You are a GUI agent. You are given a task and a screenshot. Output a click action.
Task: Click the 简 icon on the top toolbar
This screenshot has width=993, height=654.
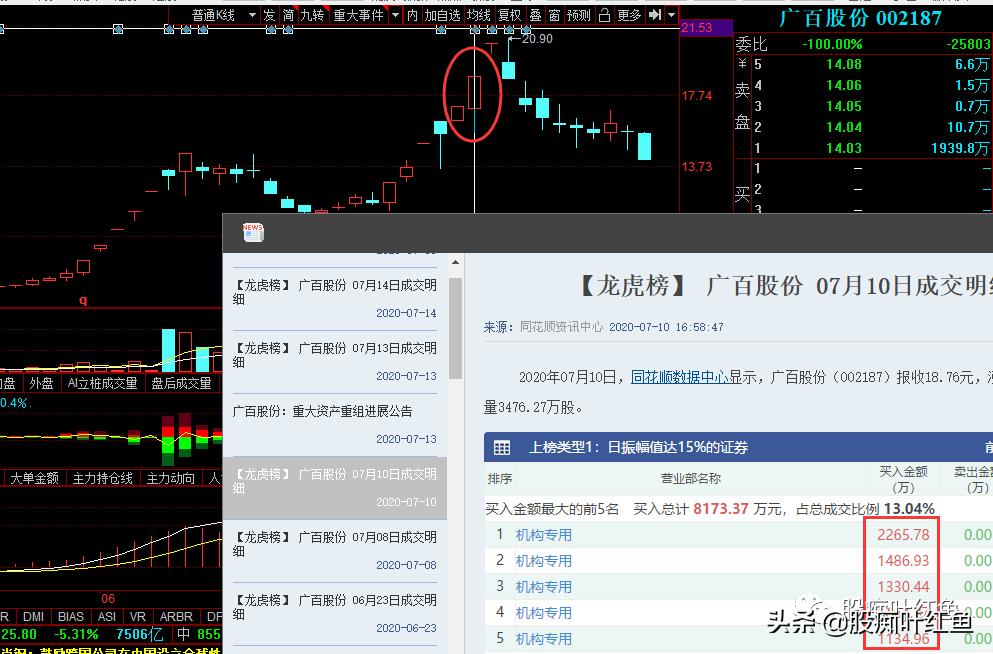pyautogui.click(x=287, y=15)
